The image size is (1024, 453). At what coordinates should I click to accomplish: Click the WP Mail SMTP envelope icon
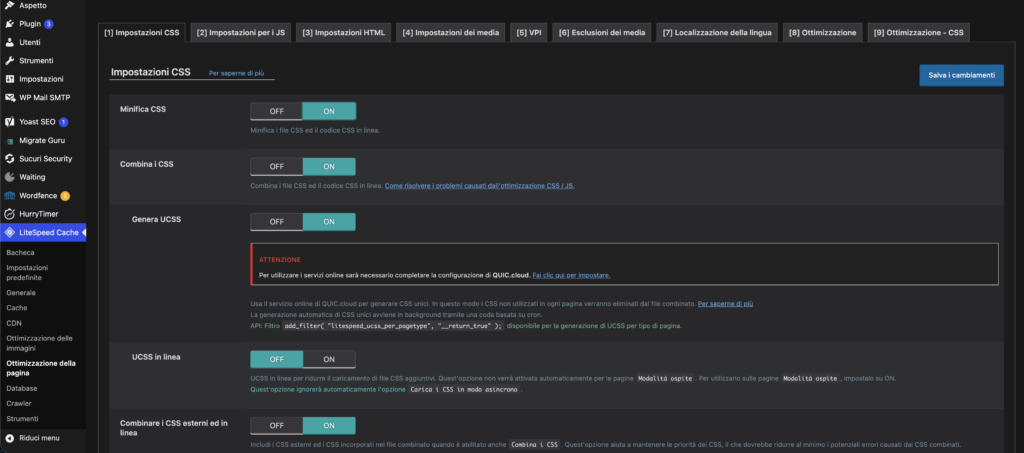(x=9, y=97)
